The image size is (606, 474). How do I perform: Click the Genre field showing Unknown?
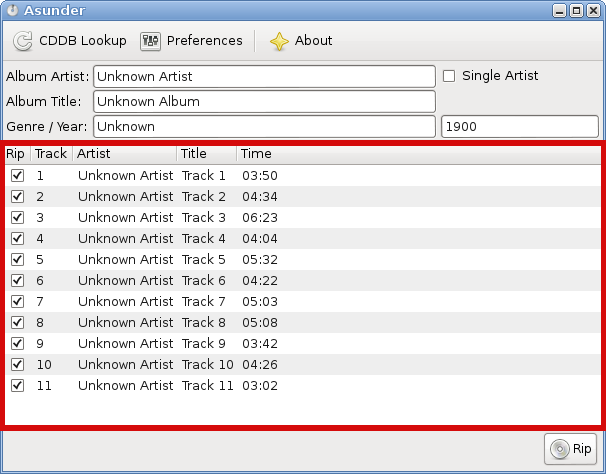tap(264, 126)
